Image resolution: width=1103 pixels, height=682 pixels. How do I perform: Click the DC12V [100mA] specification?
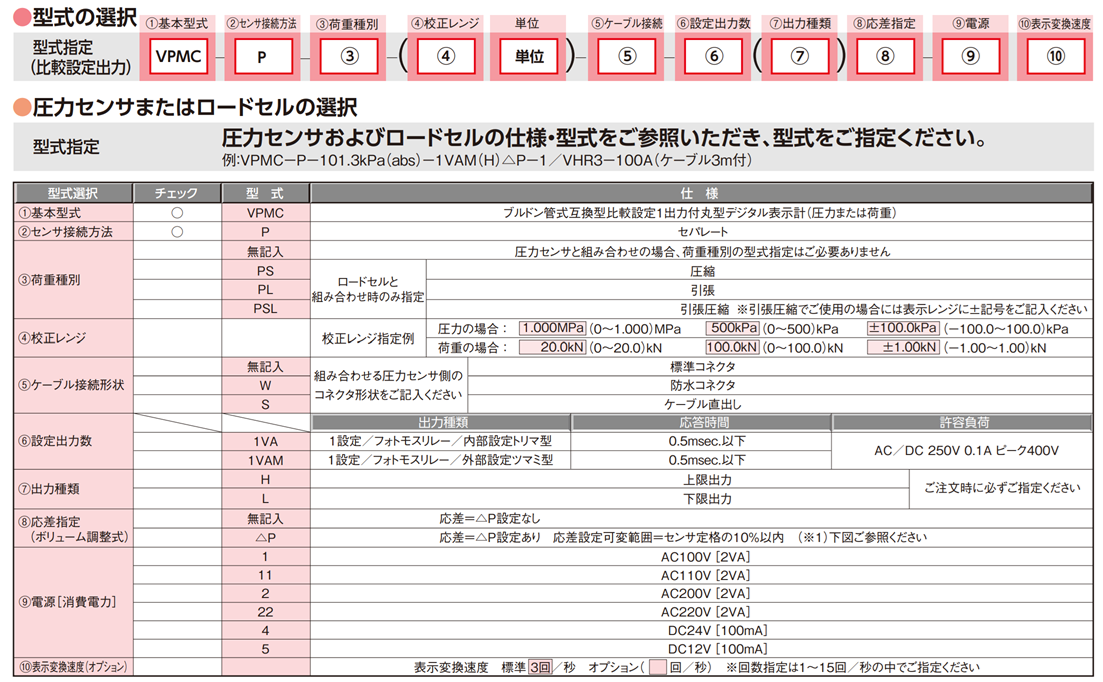(718, 649)
